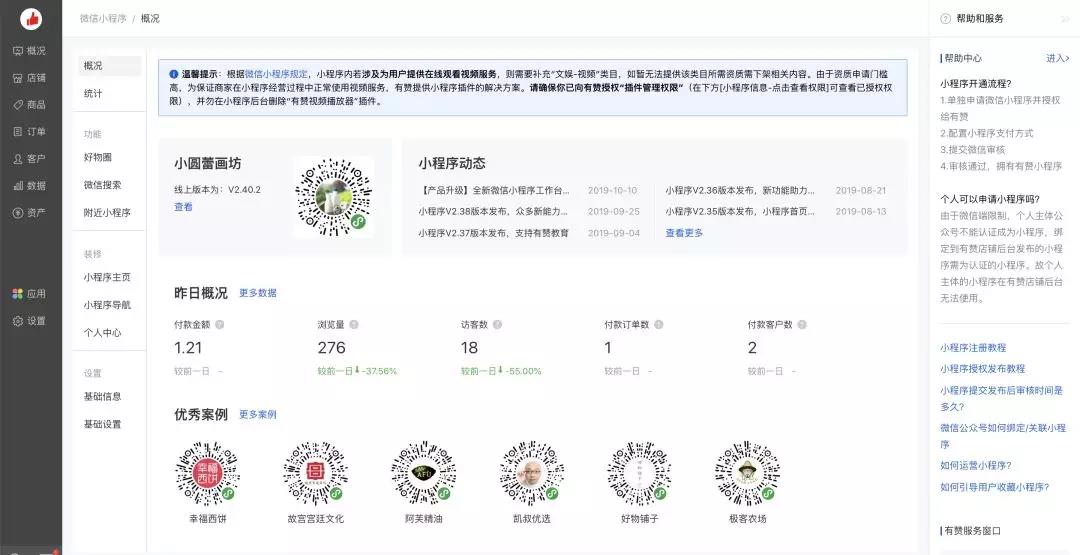Image resolution: width=1080 pixels, height=555 pixels.
Task: Click 进入> in 帮助中心
Action: [1057, 59]
